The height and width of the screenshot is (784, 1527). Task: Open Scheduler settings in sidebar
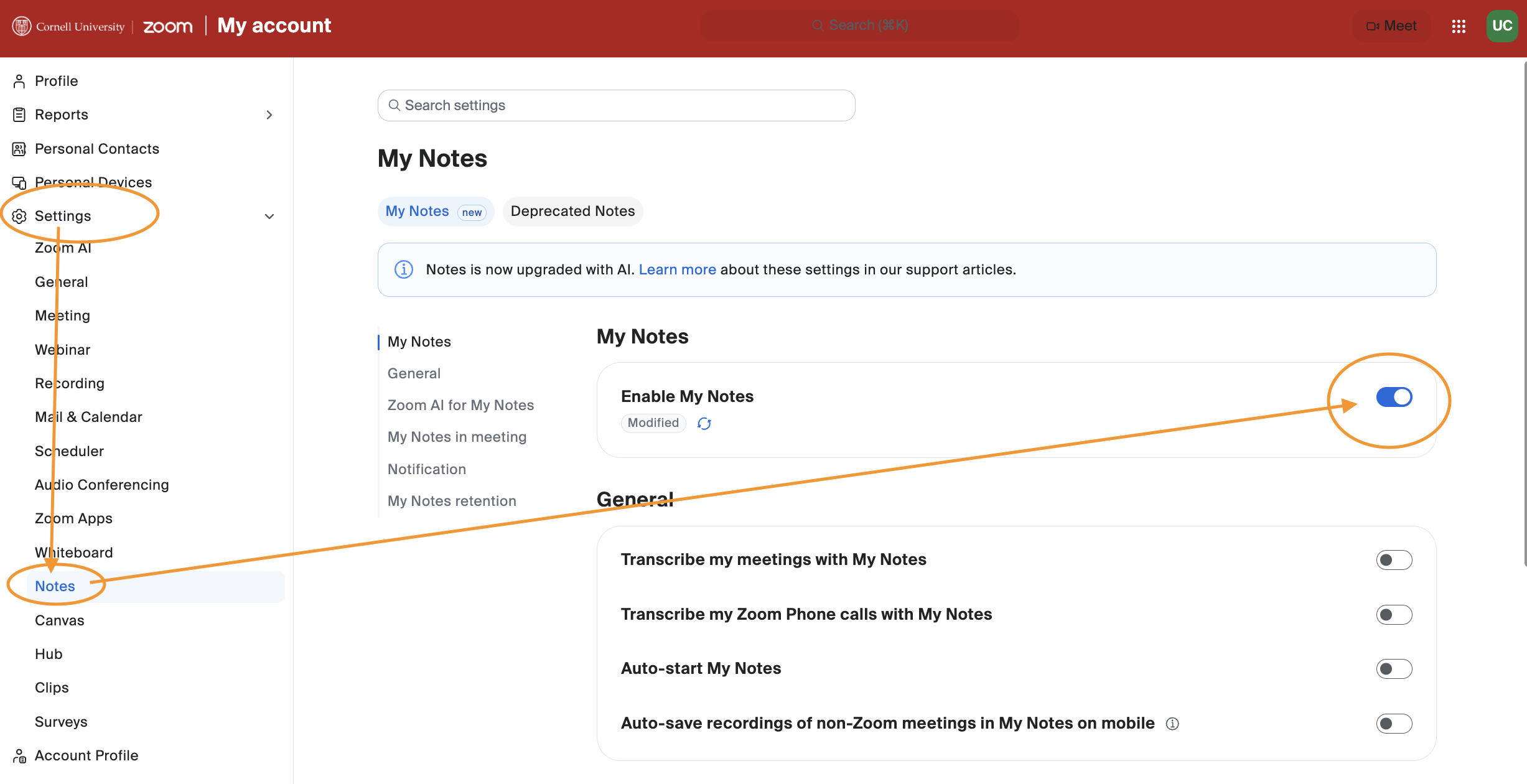point(69,451)
